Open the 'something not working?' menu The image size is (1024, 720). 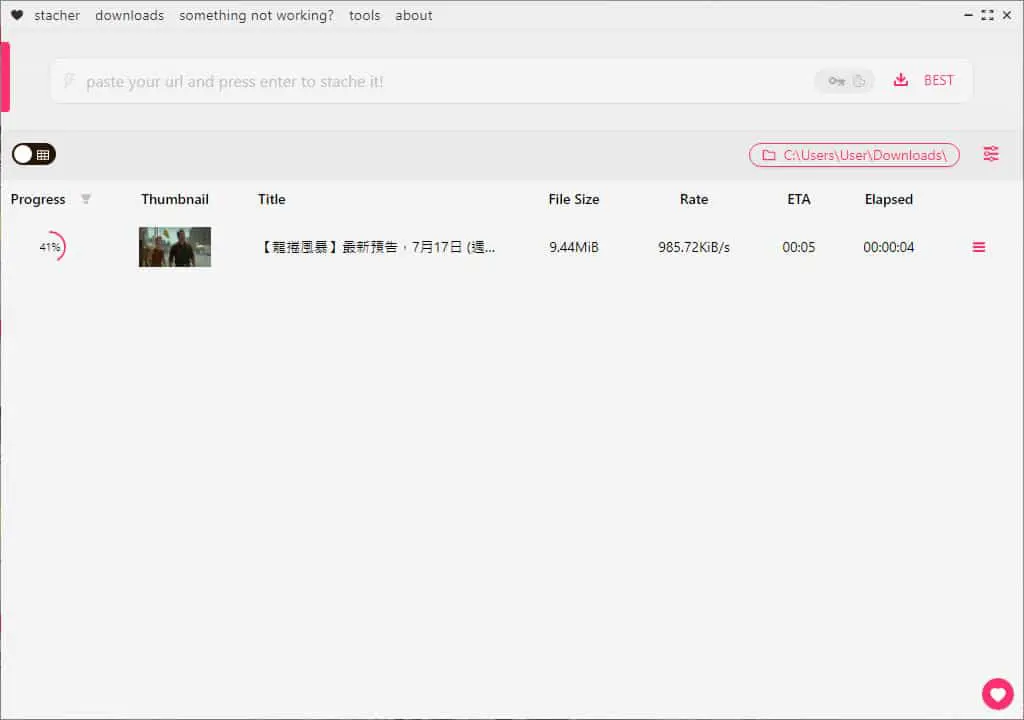pyautogui.click(x=256, y=15)
